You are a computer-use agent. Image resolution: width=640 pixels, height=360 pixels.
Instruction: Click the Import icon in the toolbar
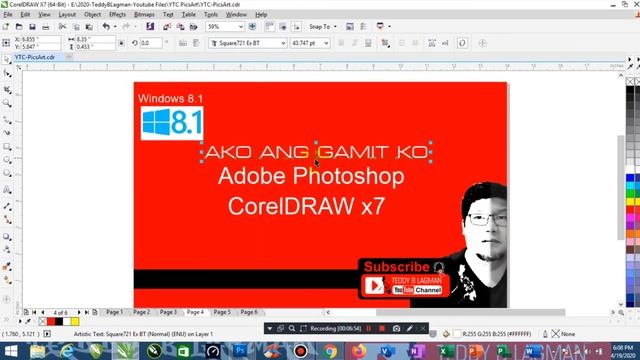pyautogui.click(x=167, y=27)
